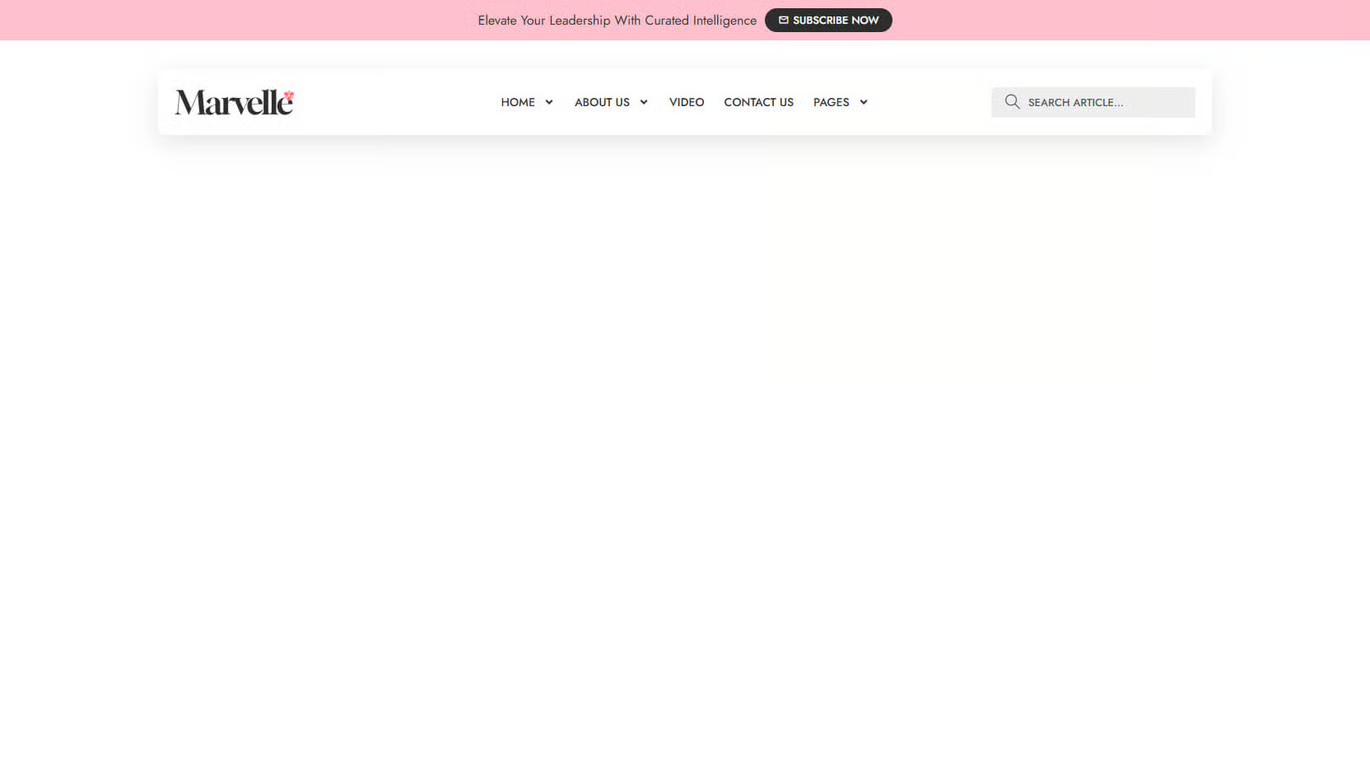Viewport: 1370px width, 758px height.
Task: Click the Marvelle wordmark text
Action: 230,102
